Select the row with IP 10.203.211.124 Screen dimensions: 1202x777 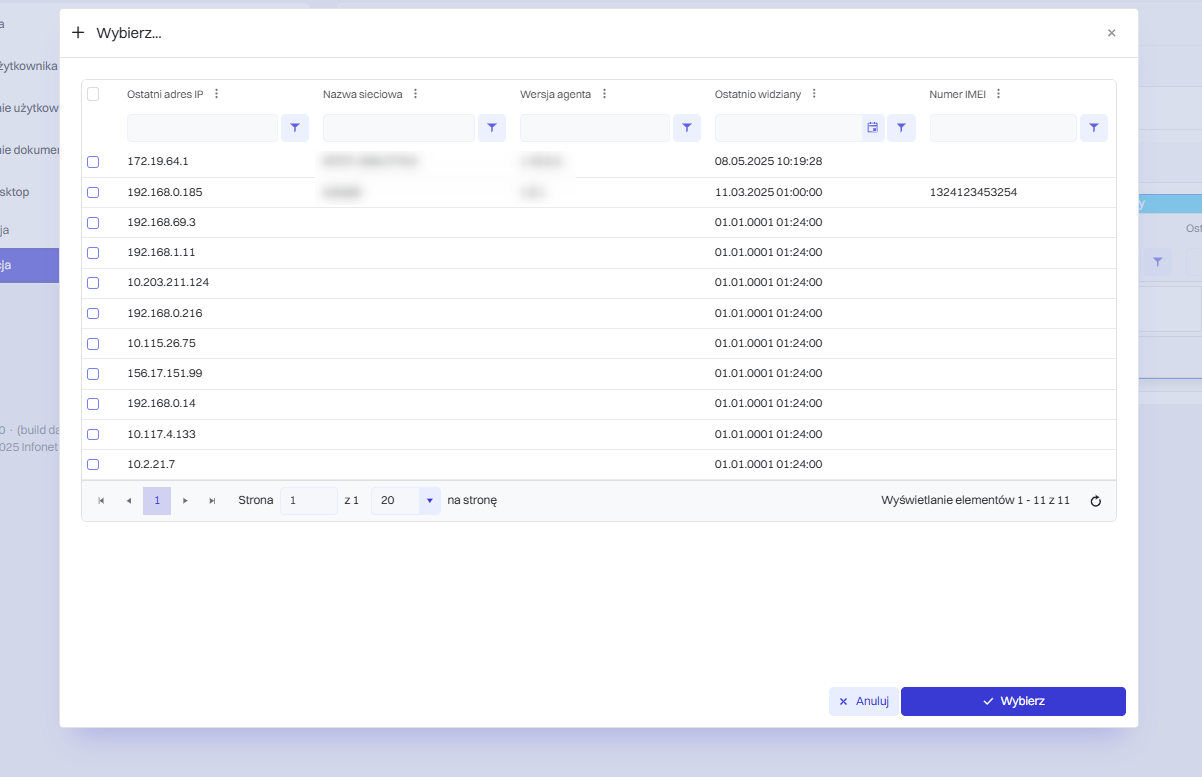click(x=93, y=283)
